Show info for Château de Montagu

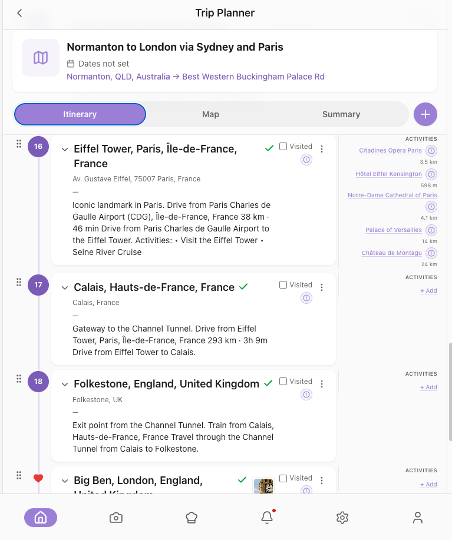(431, 253)
